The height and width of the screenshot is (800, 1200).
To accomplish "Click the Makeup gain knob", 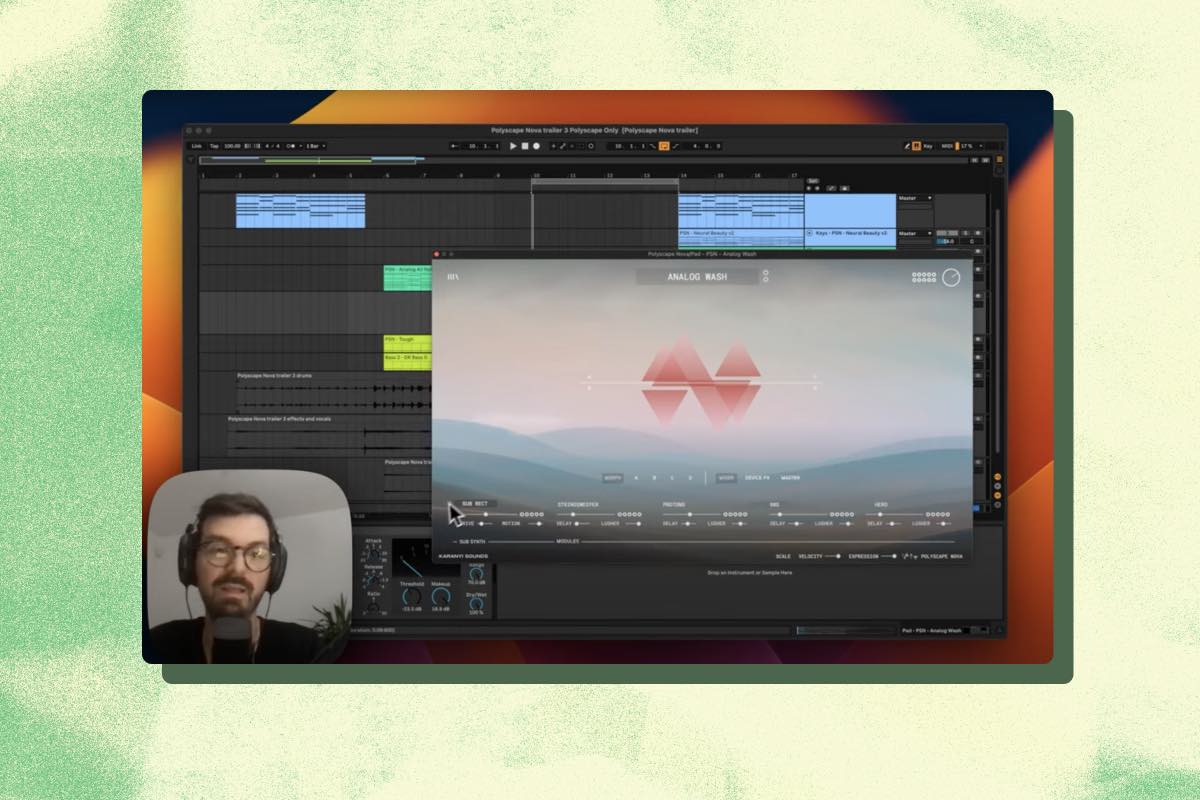I will click(440, 597).
